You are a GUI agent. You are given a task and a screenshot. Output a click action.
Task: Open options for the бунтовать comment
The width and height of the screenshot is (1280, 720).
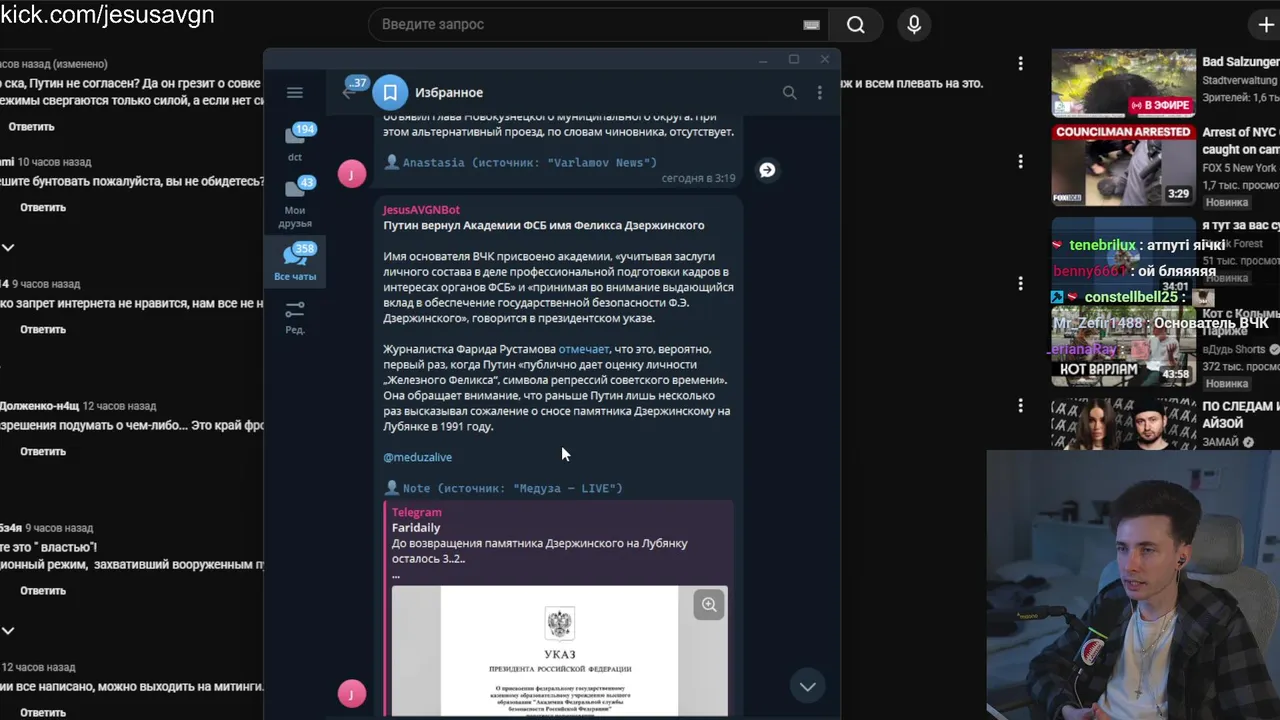click(1020, 161)
